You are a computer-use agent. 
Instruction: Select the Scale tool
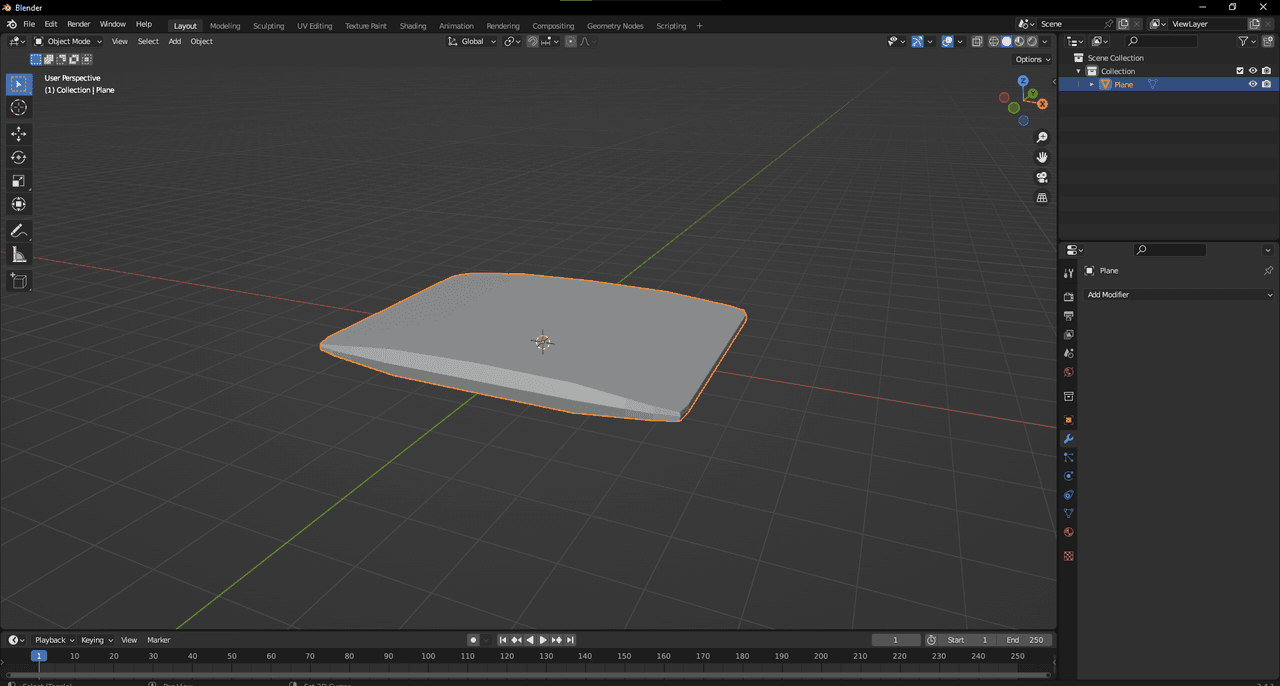pos(19,181)
